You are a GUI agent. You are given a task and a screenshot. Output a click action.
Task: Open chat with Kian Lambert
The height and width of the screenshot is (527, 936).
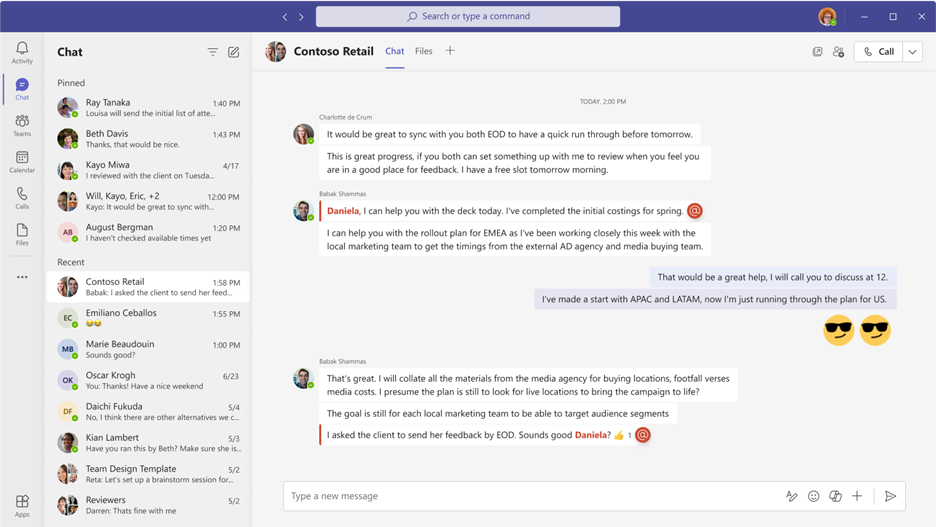pos(148,443)
